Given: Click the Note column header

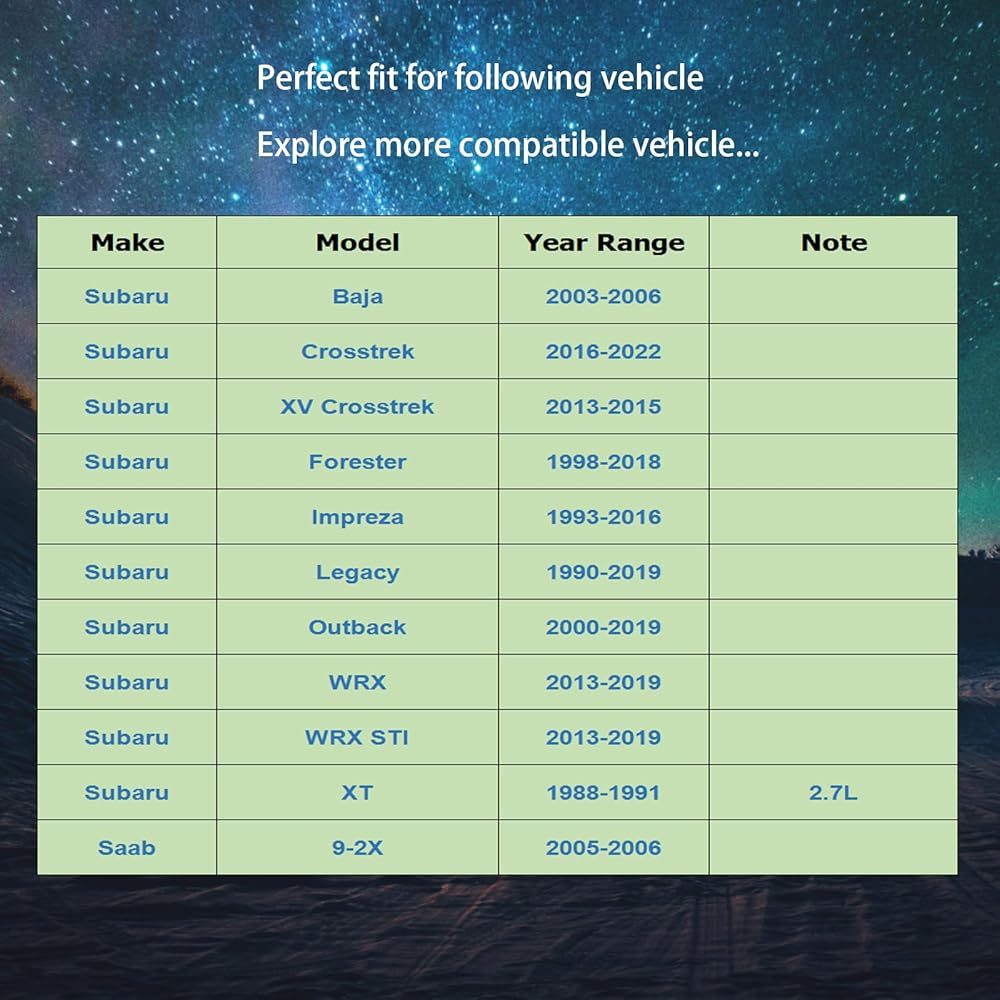Looking at the screenshot, I should 834,242.
